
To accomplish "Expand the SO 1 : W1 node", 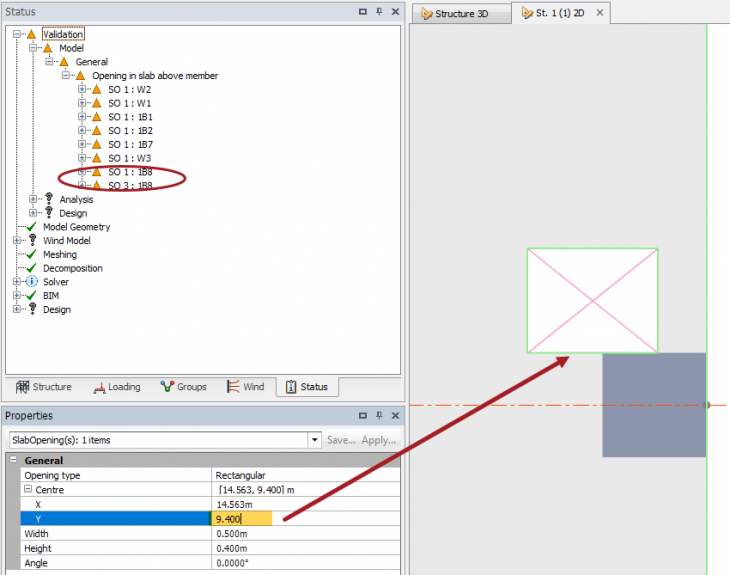I will coord(82,102).
